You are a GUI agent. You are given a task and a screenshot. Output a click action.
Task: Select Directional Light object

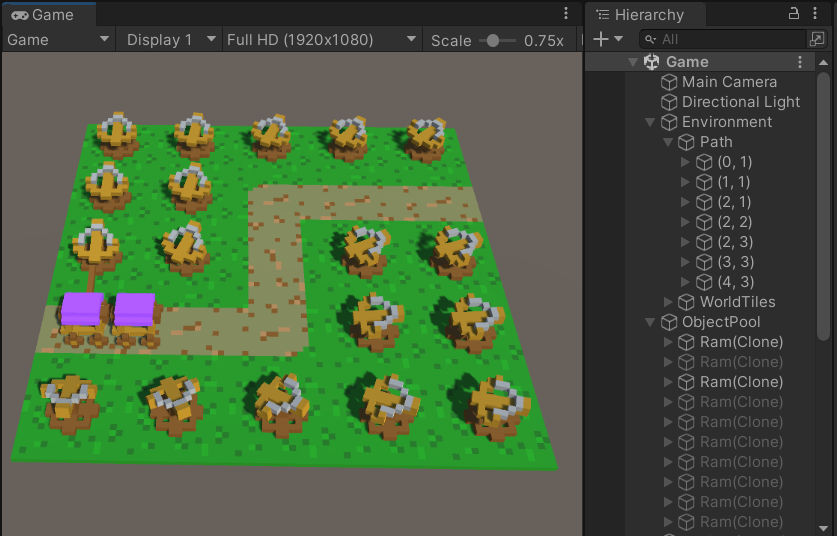click(740, 102)
